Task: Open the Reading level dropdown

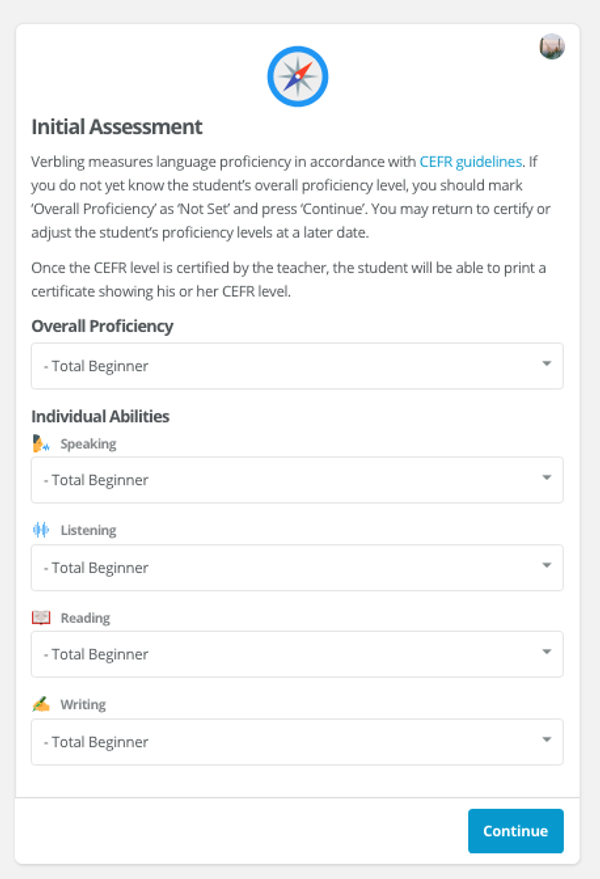Action: [x=297, y=654]
